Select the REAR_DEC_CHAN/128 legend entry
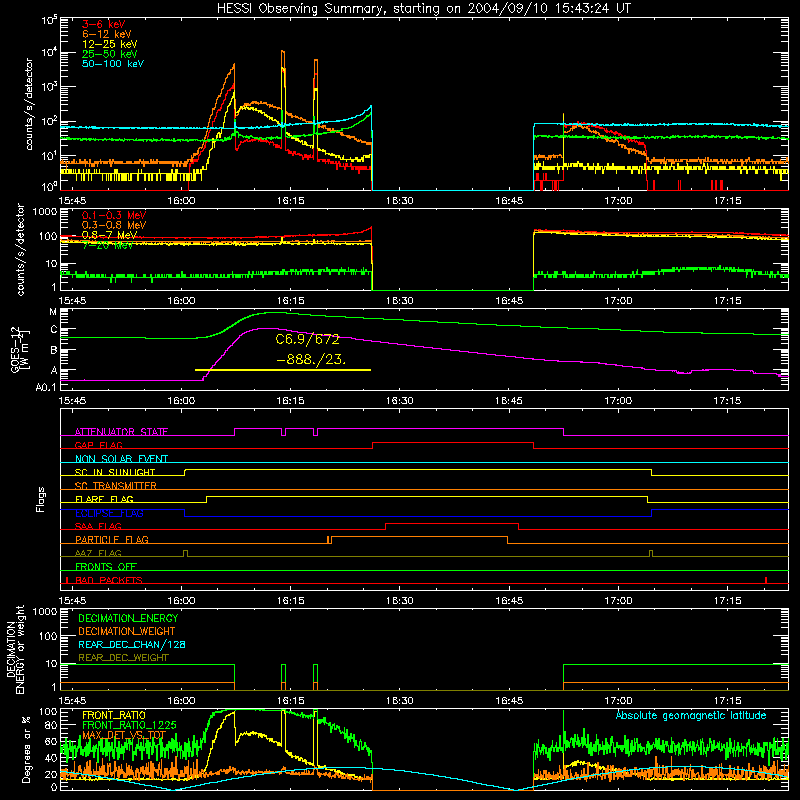 tap(132, 644)
